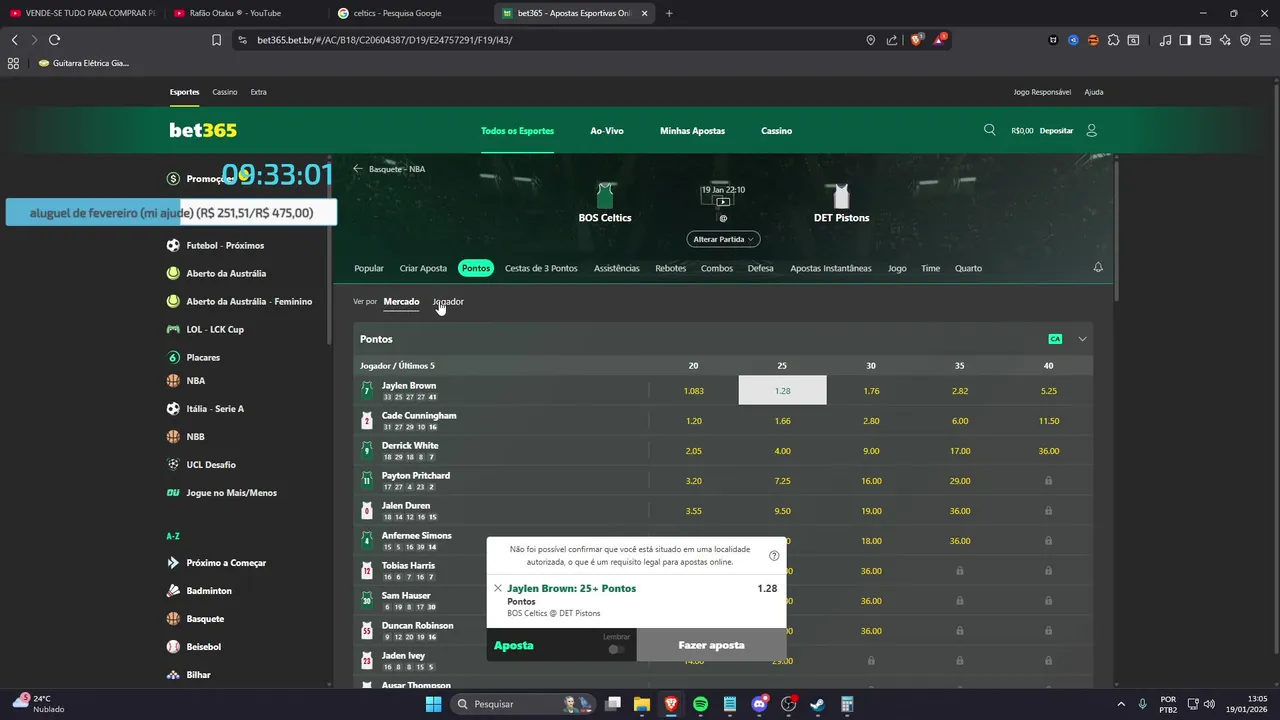The image size is (1280, 720).
Task: Open the Cassino link in top strip
Action: (225, 92)
